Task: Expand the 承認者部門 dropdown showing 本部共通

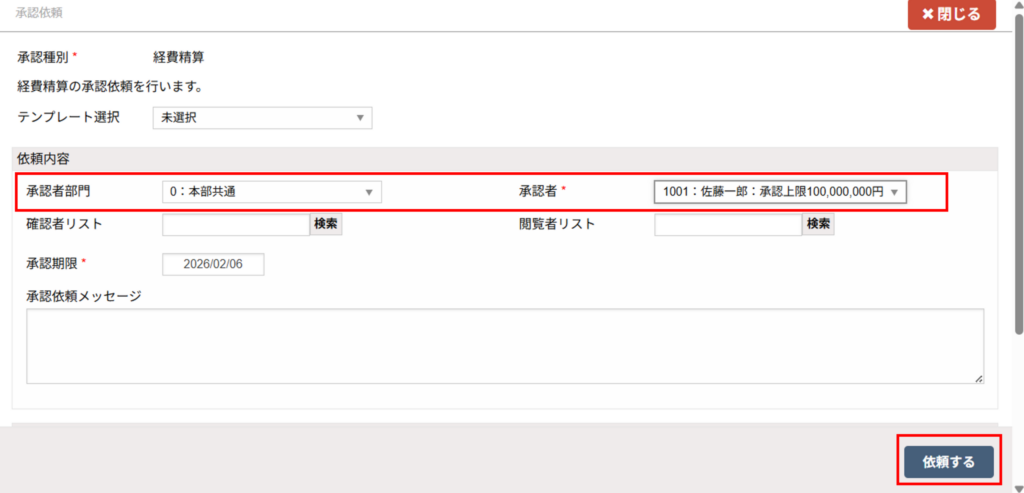Action: click(x=271, y=191)
